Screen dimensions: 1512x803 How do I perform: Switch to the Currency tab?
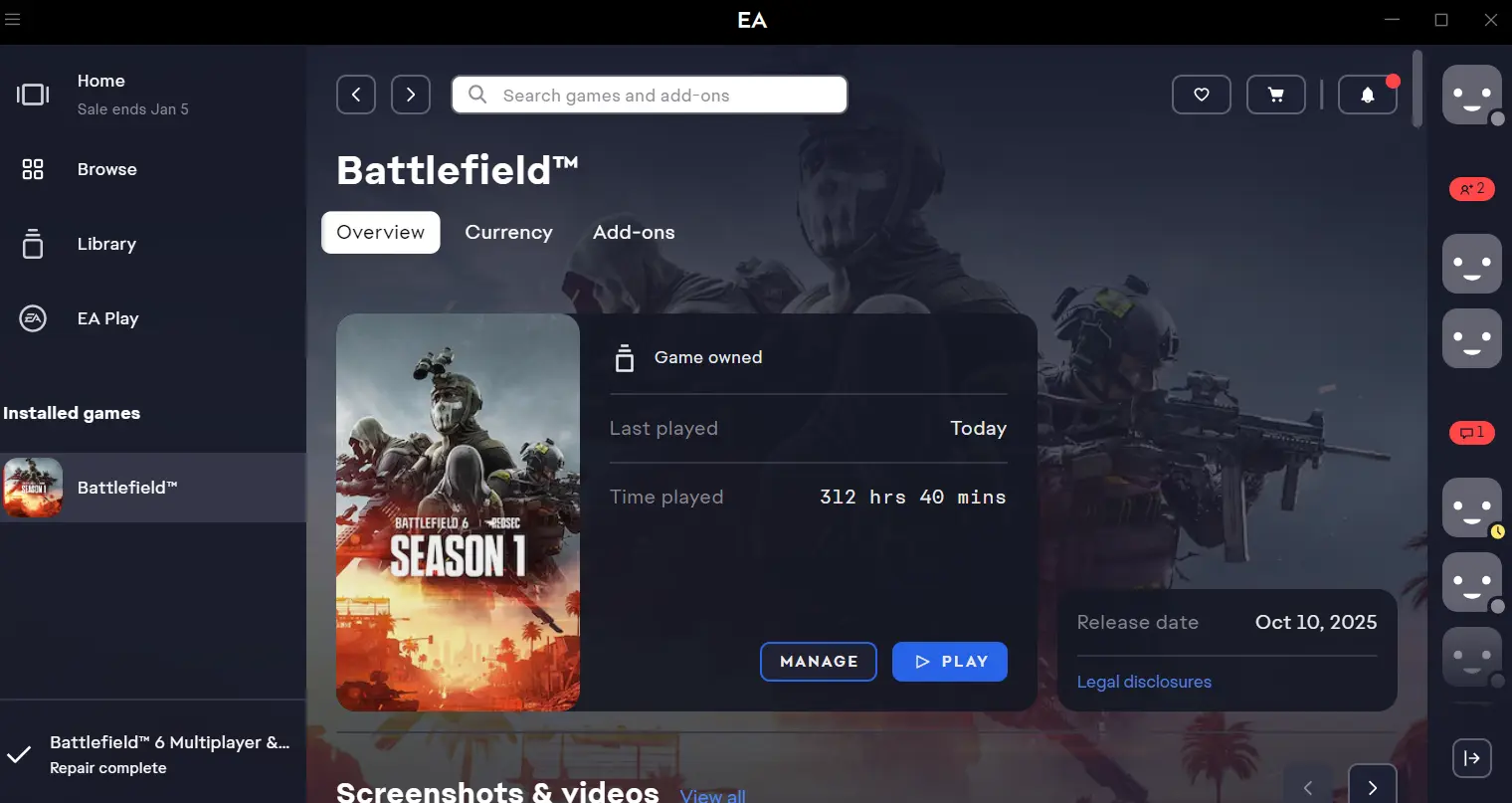click(x=508, y=232)
